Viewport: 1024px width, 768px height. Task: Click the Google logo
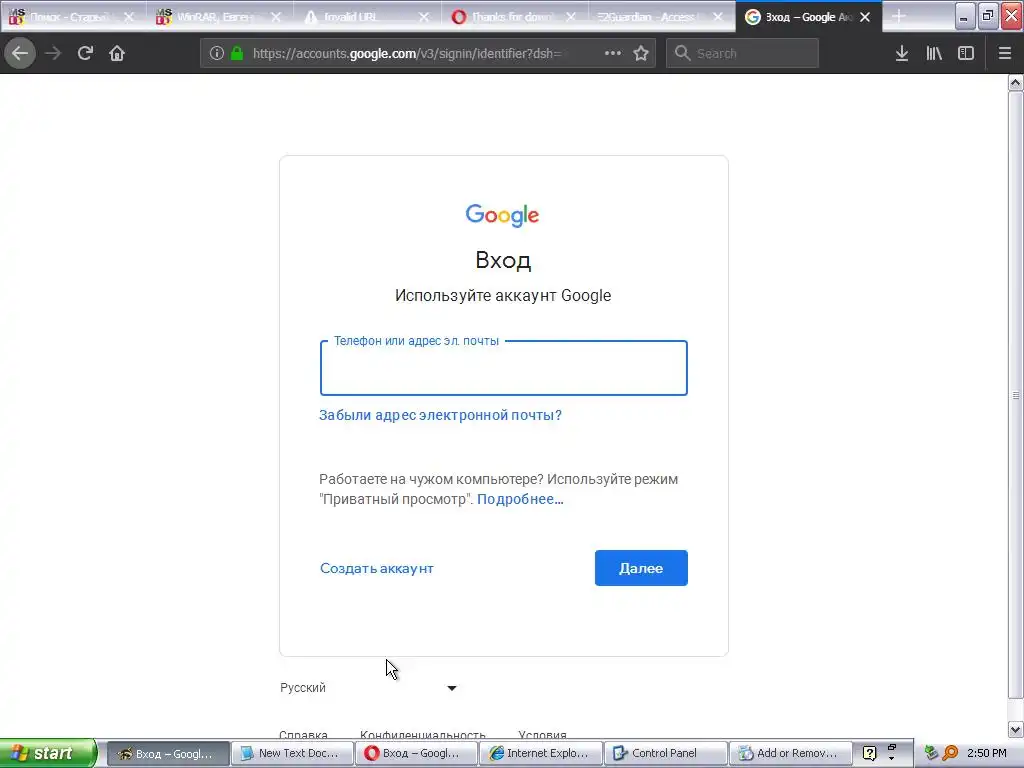coord(502,215)
